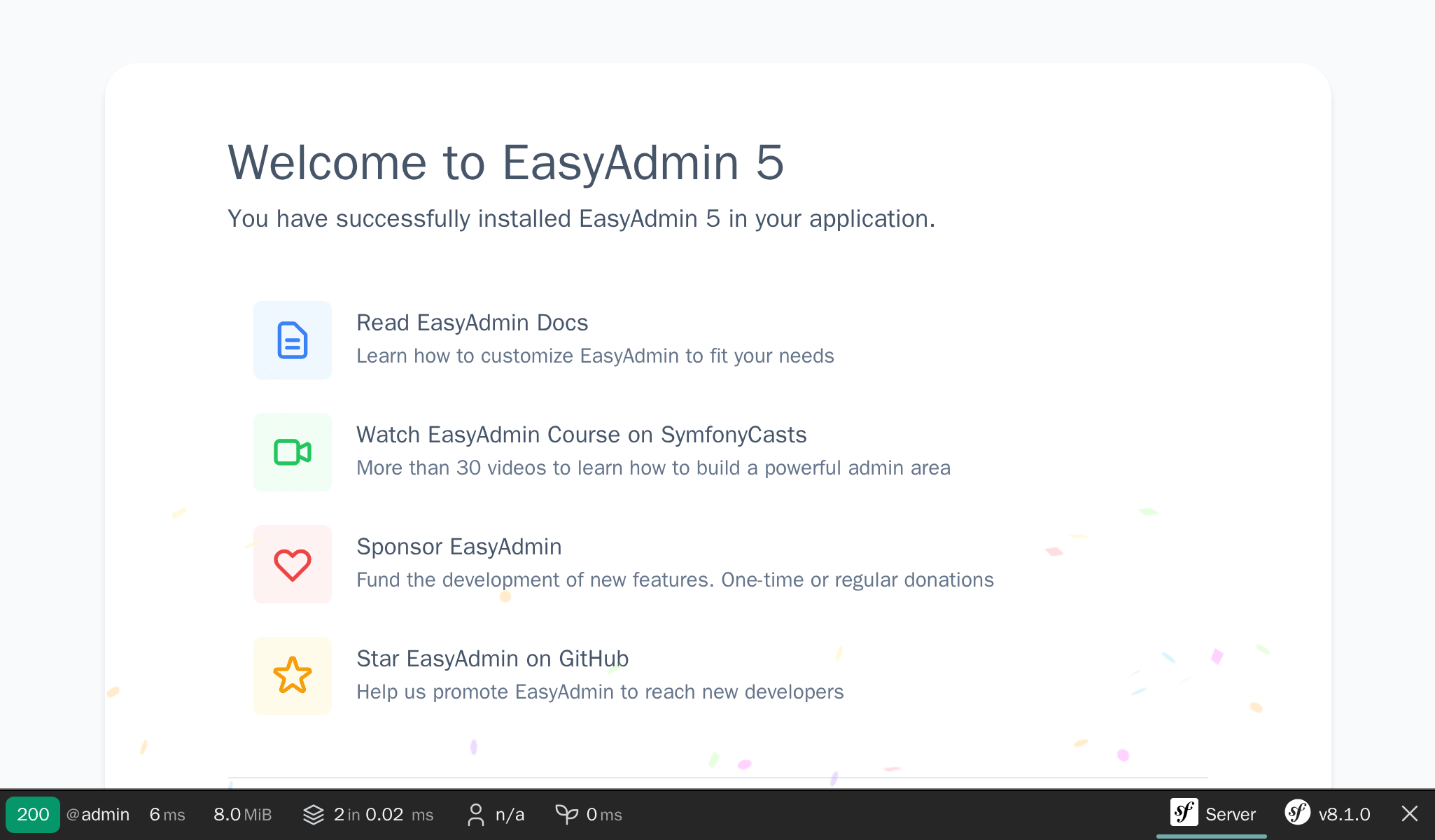Close the Symfony debug toolbar
This screenshot has height=840, width=1435.
[1410, 814]
